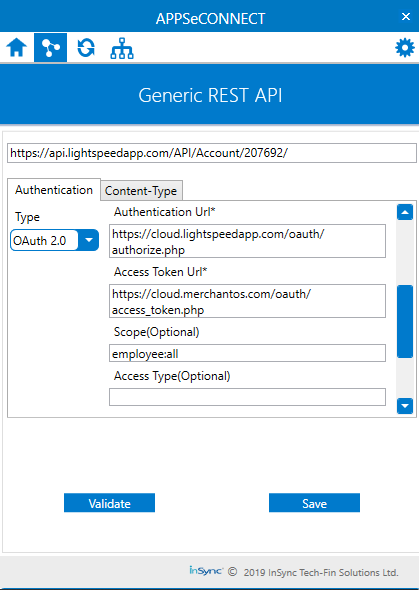Open the OAuth 2.0 type dropdown
Screen dimensions: 419x590
point(55,240)
